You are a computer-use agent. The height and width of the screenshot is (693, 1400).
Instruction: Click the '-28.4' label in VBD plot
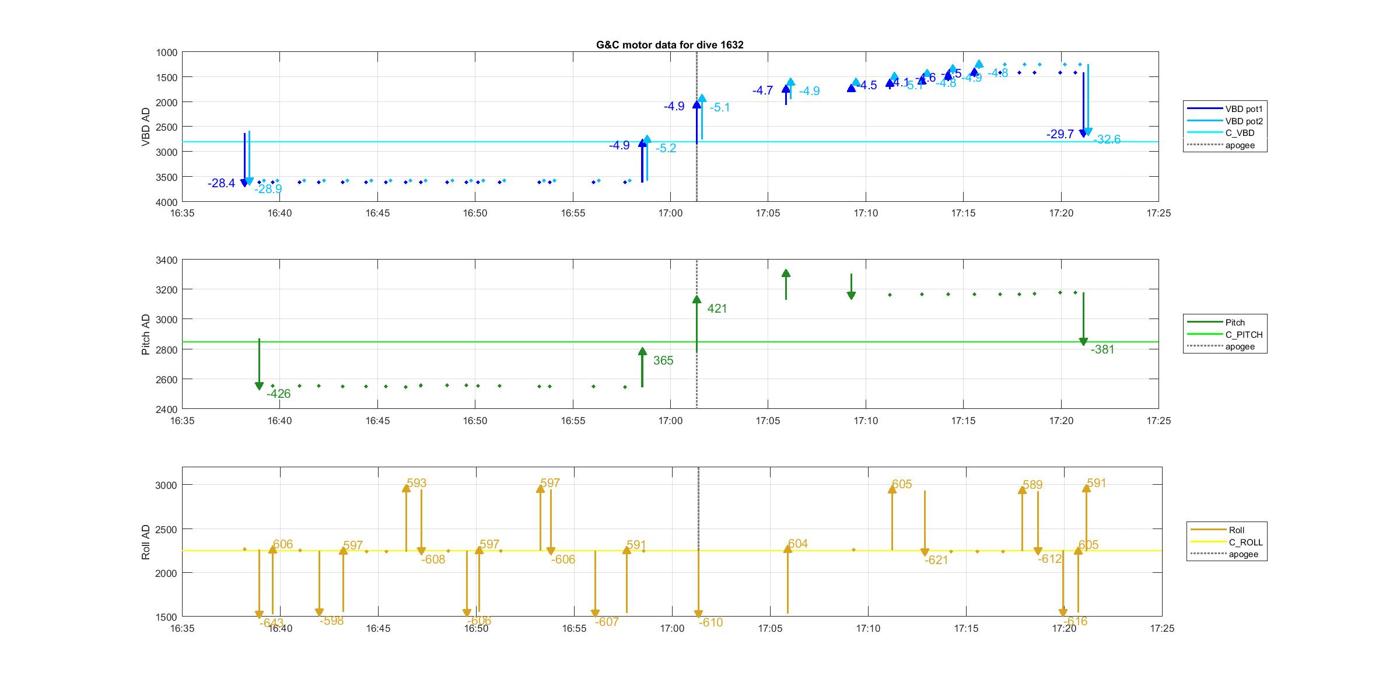click(x=222, y=184)
